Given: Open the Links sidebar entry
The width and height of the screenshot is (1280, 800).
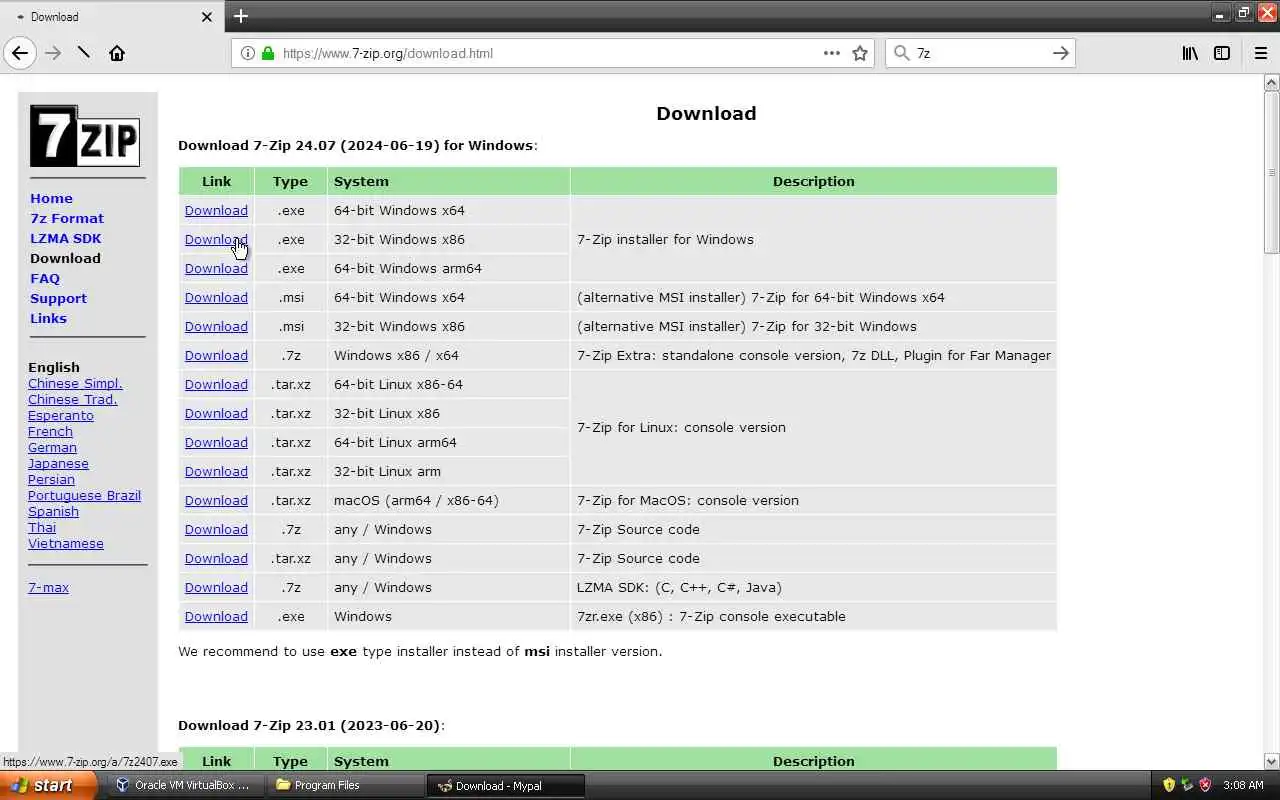Looking at the screenshot, I should pos(48,318).
